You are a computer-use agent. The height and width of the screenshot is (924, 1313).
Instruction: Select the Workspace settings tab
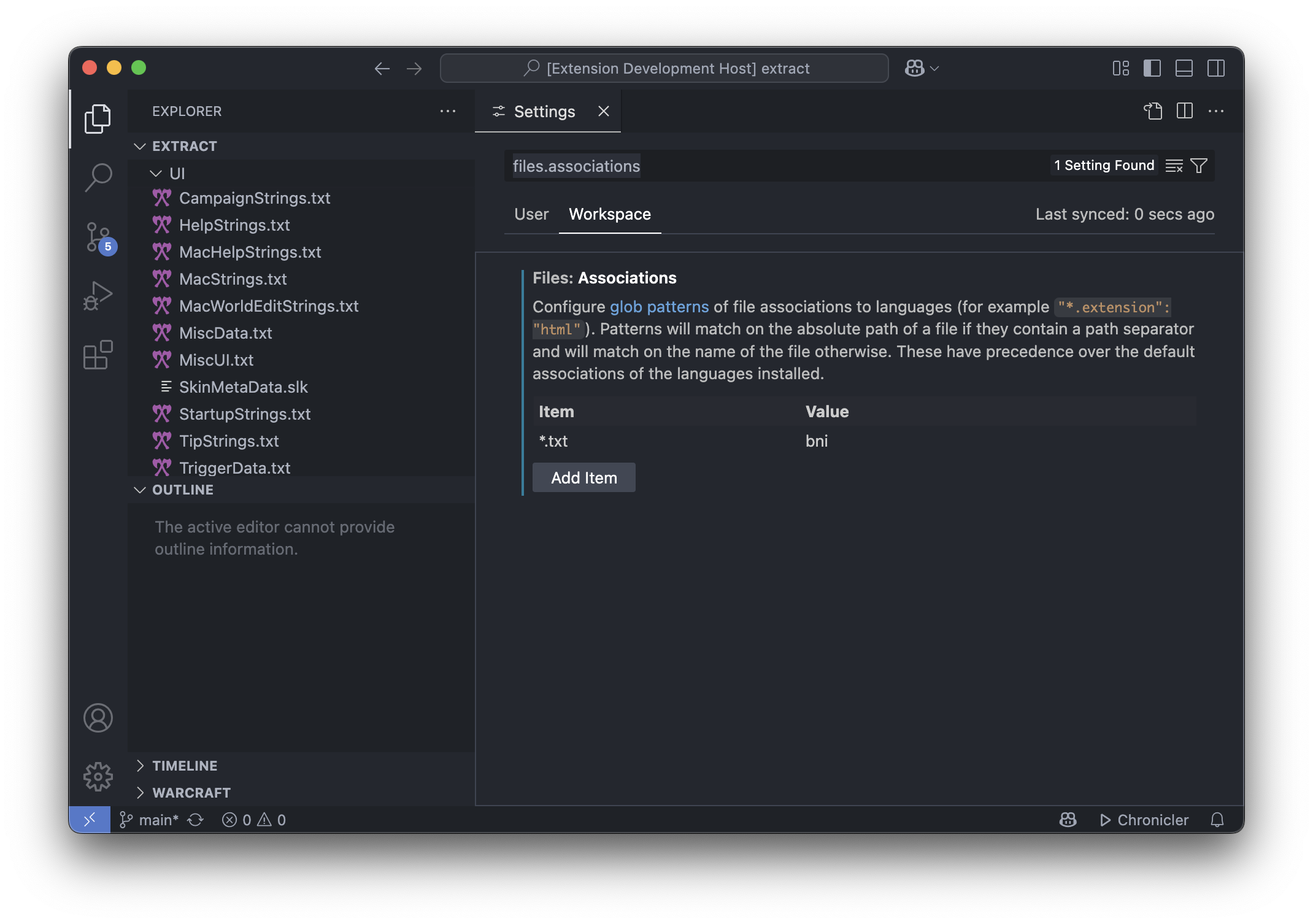click(x=609, y=214)
